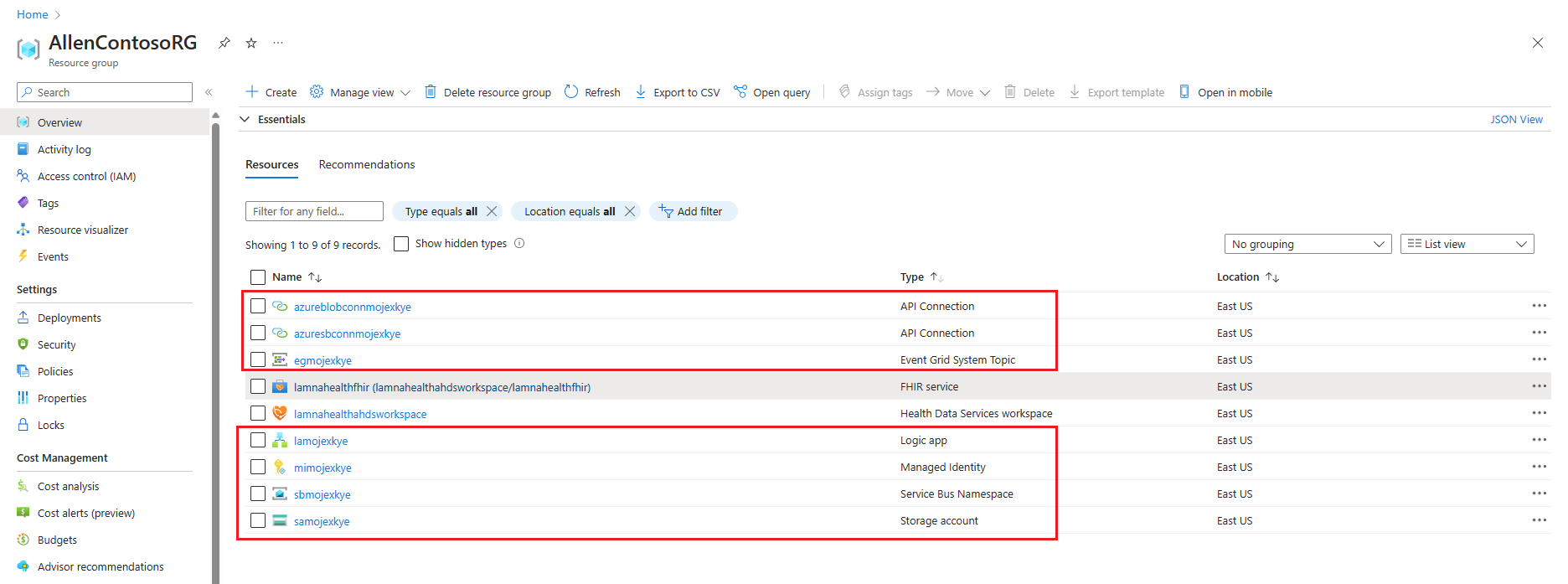The height and width of the screenshot is (584, 1568).
Task: Click the mimojexkye Managed Identity key icon
Action: coord(280,468)
